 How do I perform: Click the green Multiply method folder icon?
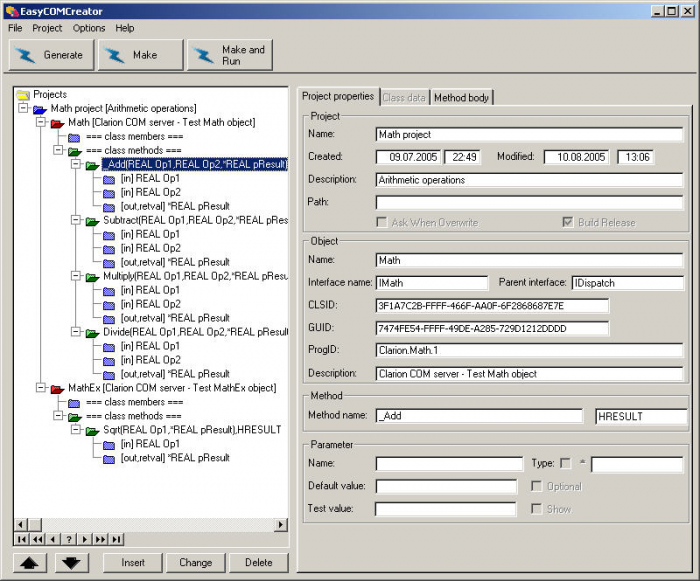click(x=92, y=277)
